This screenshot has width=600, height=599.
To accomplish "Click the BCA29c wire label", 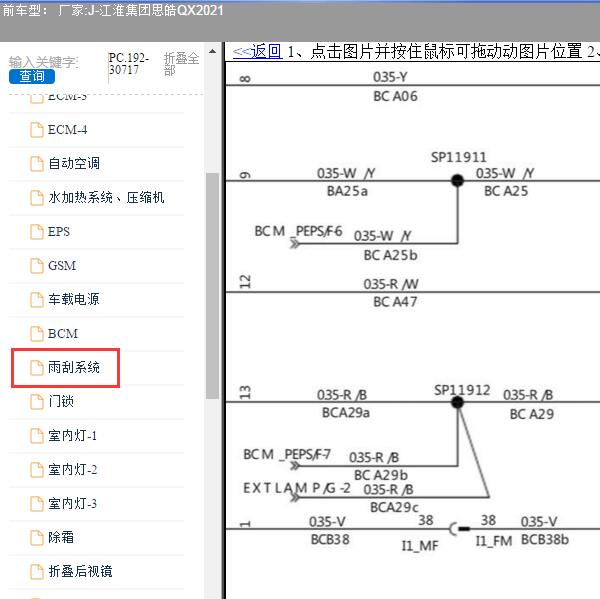I will pos(394,508).
